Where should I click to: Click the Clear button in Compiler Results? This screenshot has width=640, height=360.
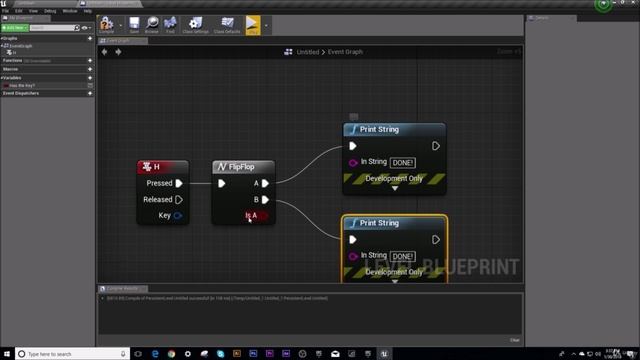515,340
